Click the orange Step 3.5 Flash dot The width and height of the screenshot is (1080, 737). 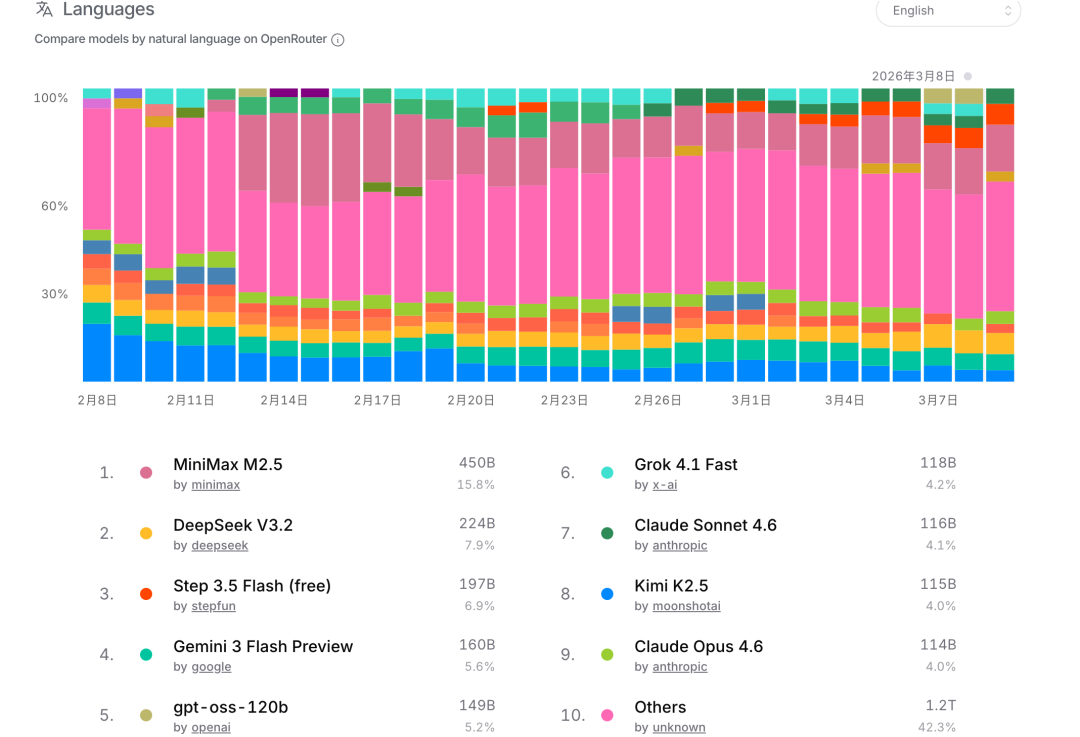(x=146, y=594)
